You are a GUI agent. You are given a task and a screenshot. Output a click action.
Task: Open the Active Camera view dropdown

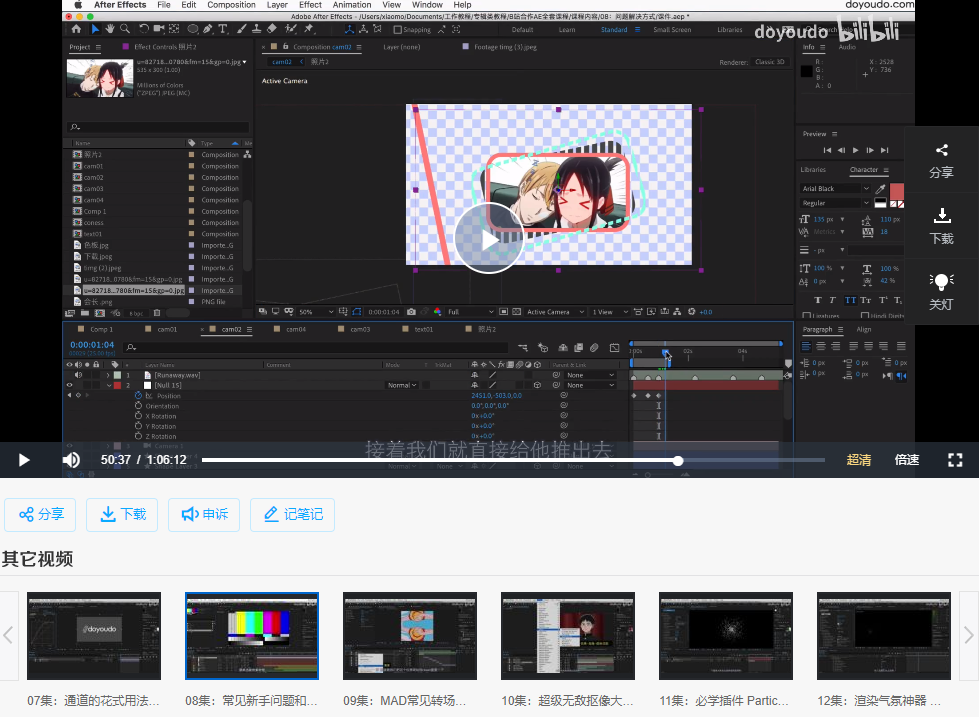555,312
